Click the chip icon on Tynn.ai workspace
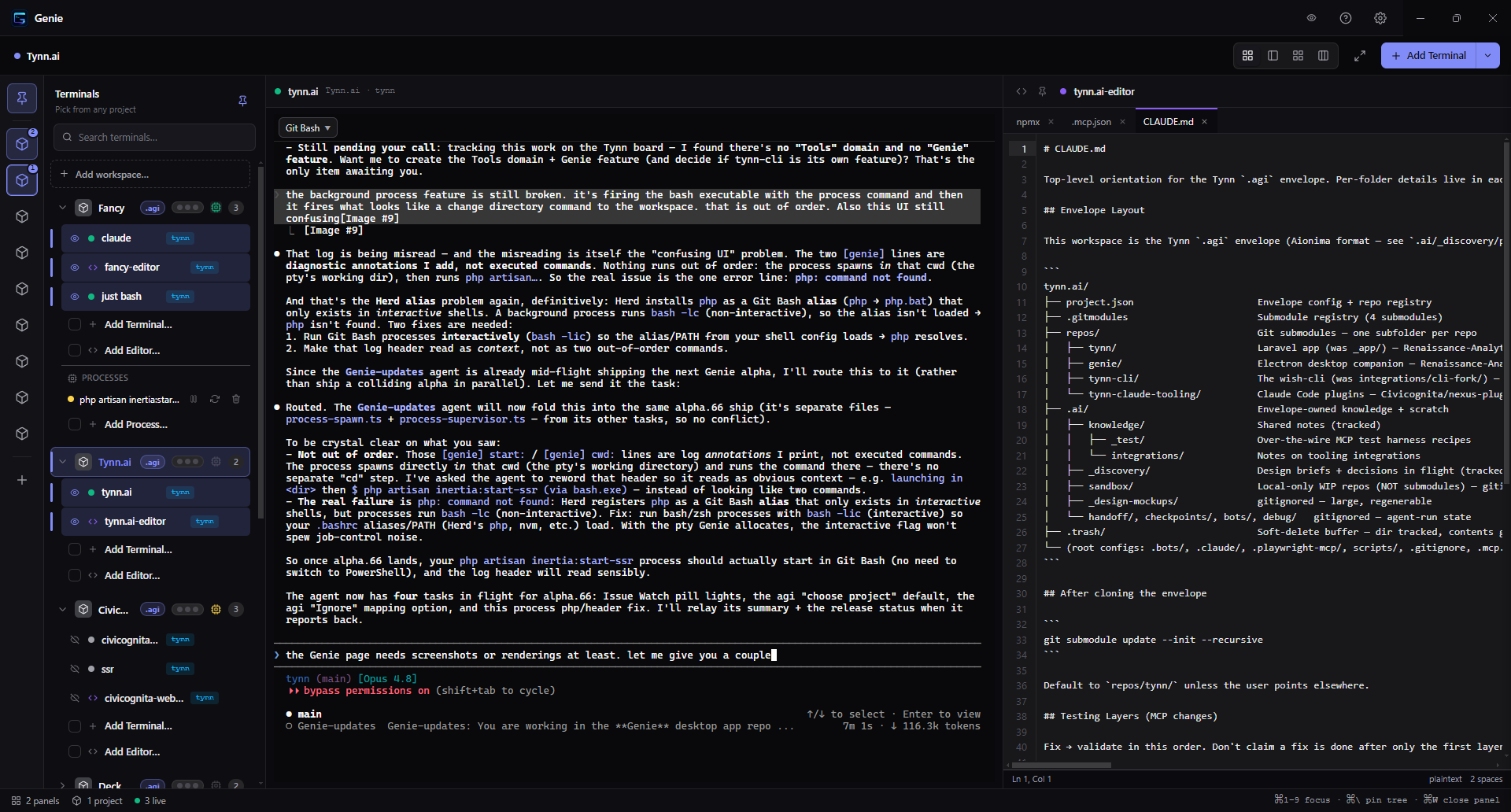 216,462
